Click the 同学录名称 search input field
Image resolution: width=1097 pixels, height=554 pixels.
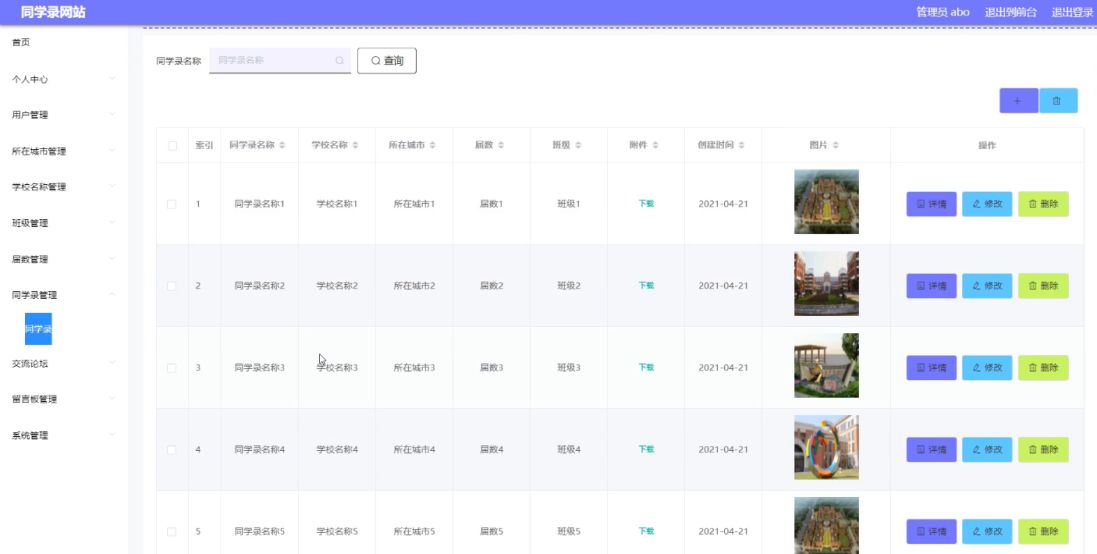click(280, 61)
